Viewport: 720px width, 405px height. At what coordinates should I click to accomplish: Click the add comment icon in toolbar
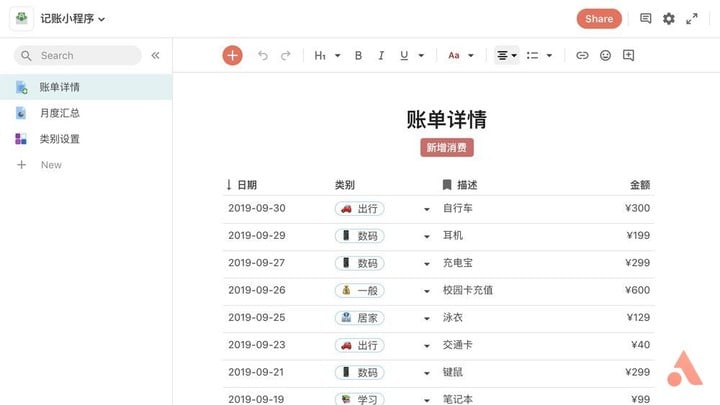tap(628, 56)
